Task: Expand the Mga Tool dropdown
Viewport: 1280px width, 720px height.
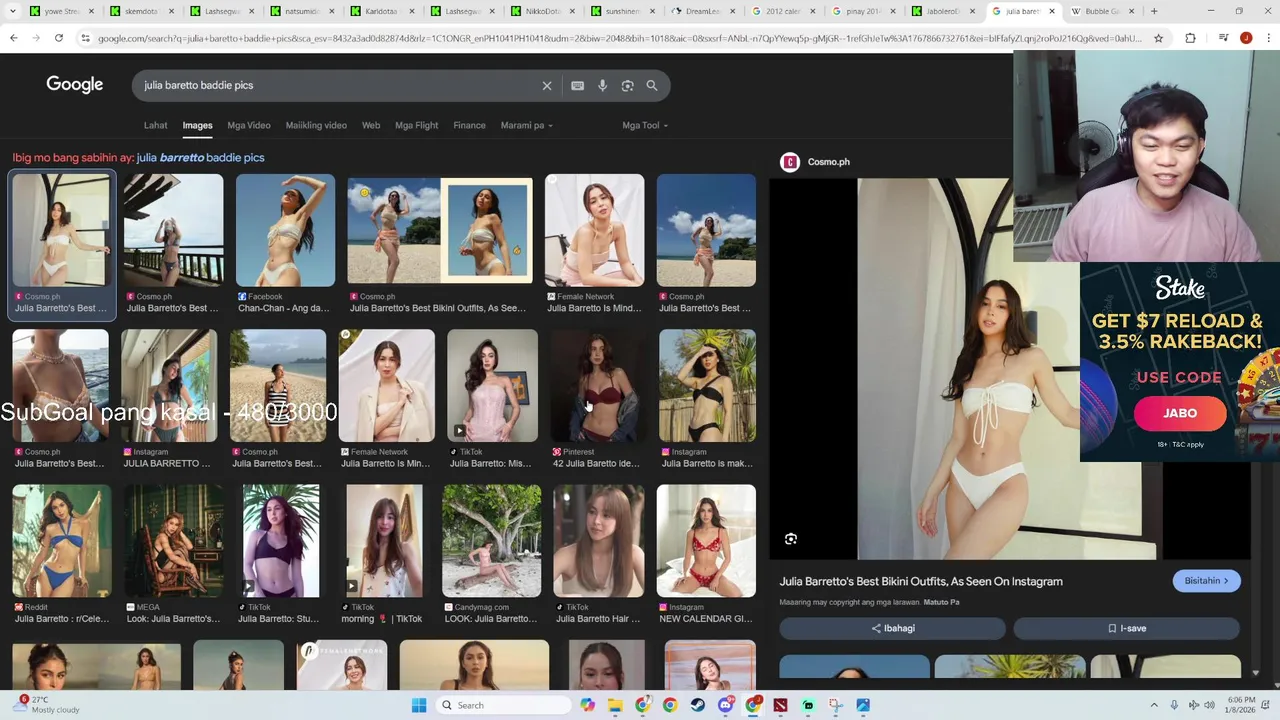Action: tap(645, 125)
